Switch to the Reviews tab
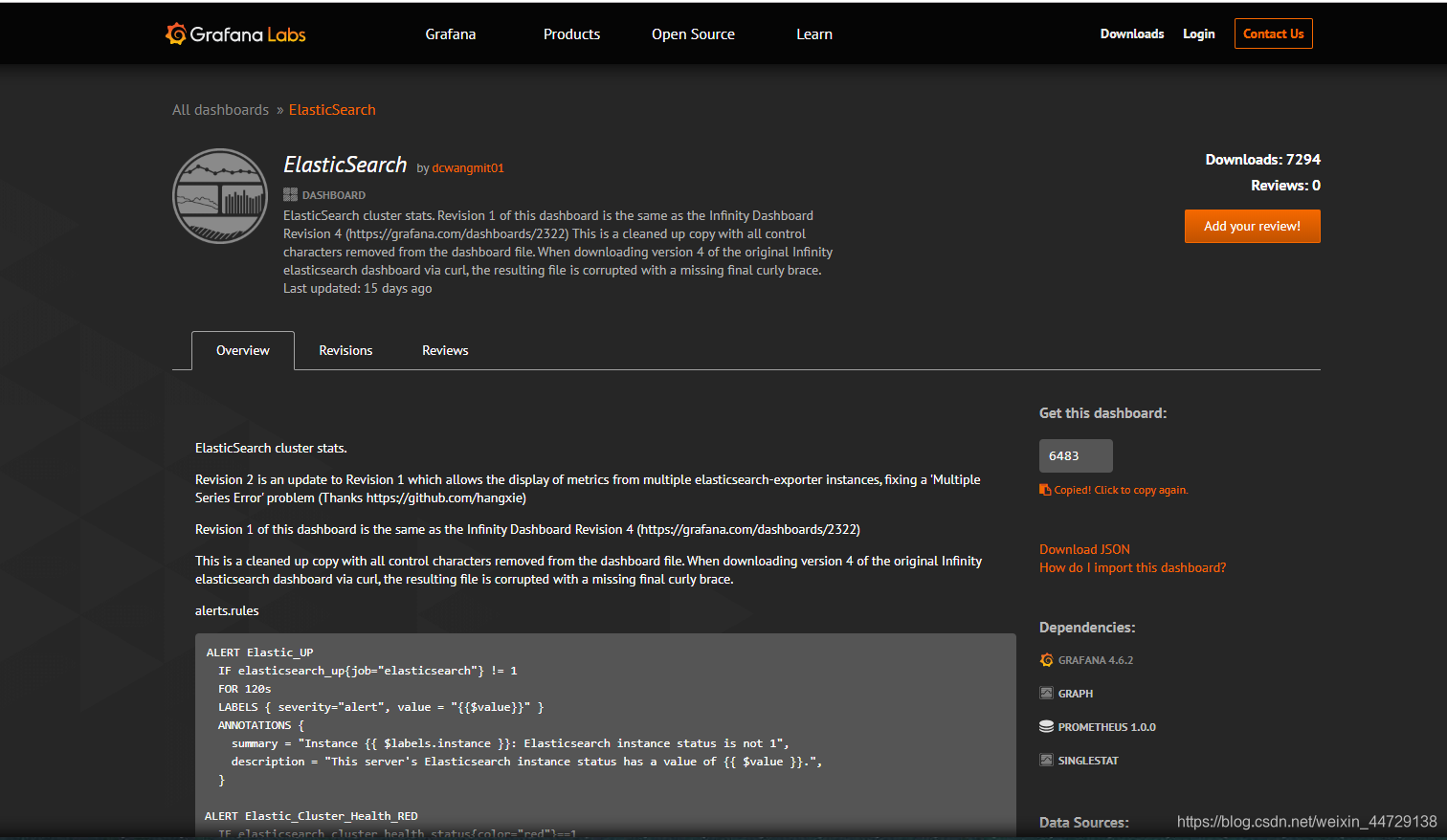The width and height of the screenshot is (1447, 840). (445, 350)
